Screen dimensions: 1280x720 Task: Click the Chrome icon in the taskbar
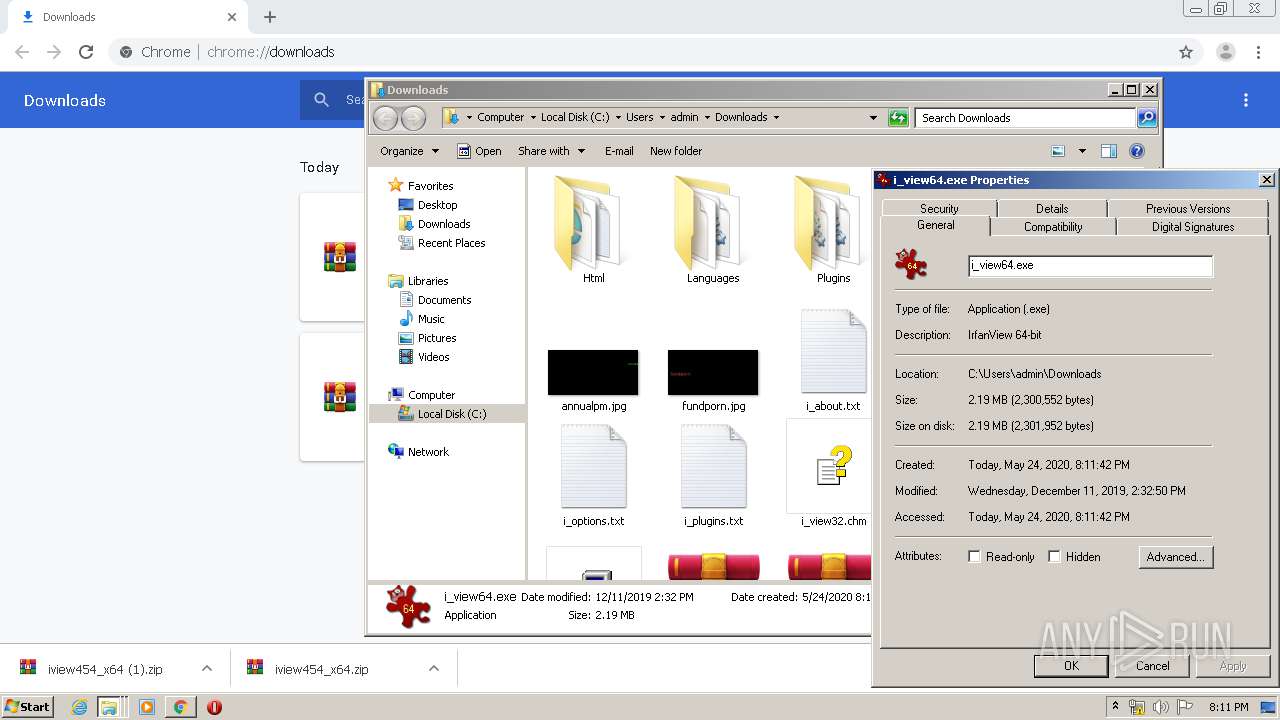coord(180,707)
